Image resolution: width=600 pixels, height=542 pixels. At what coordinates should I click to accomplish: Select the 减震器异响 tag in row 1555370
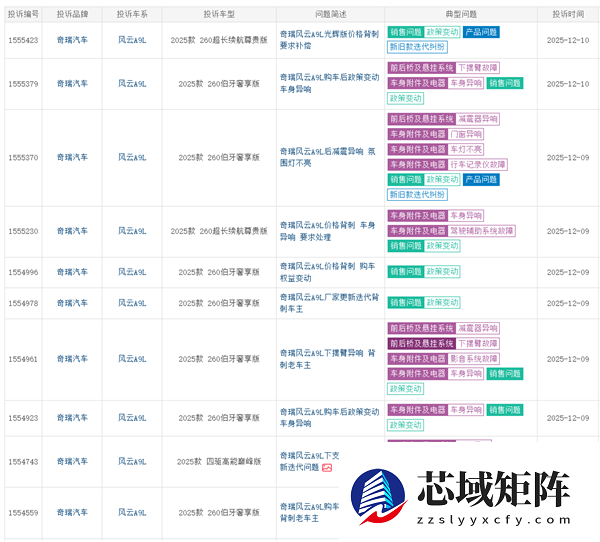(478, 119)
